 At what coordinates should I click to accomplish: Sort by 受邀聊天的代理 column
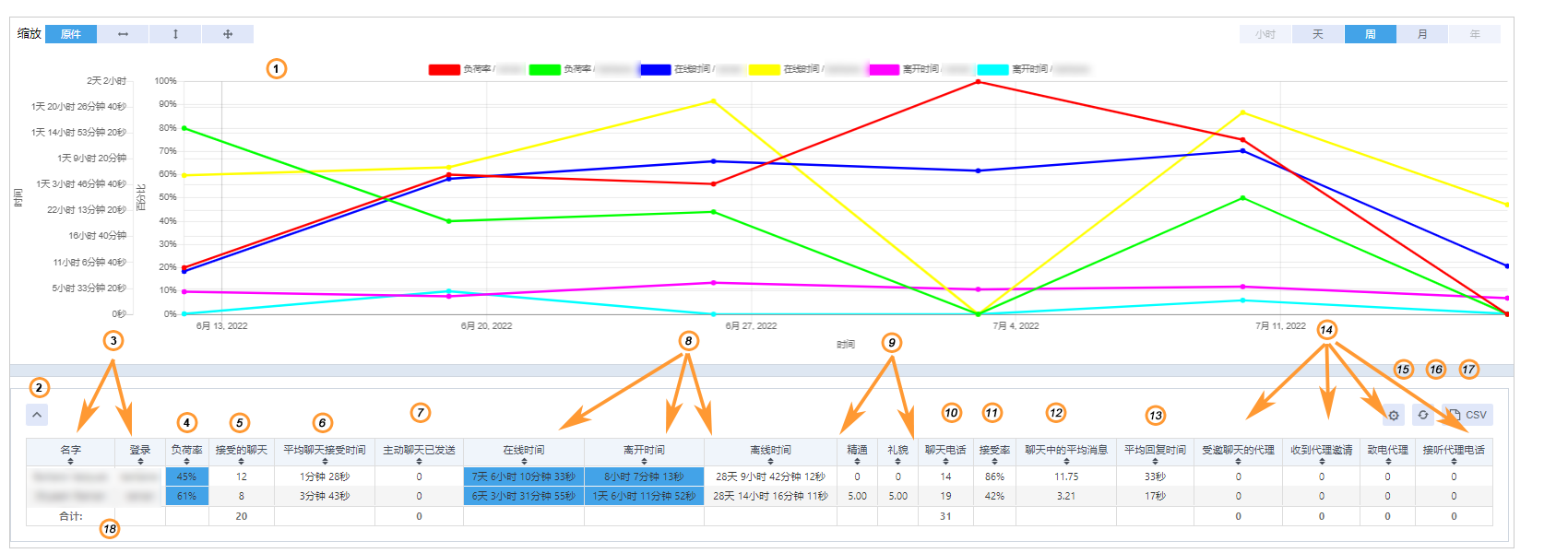pos(1238,453)
